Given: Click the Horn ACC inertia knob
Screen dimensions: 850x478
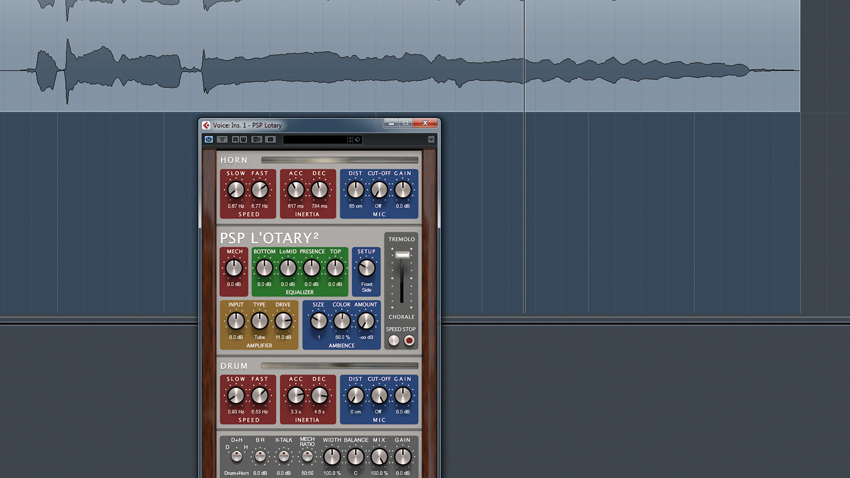Looking at the screenshot, I should [295, 190].
